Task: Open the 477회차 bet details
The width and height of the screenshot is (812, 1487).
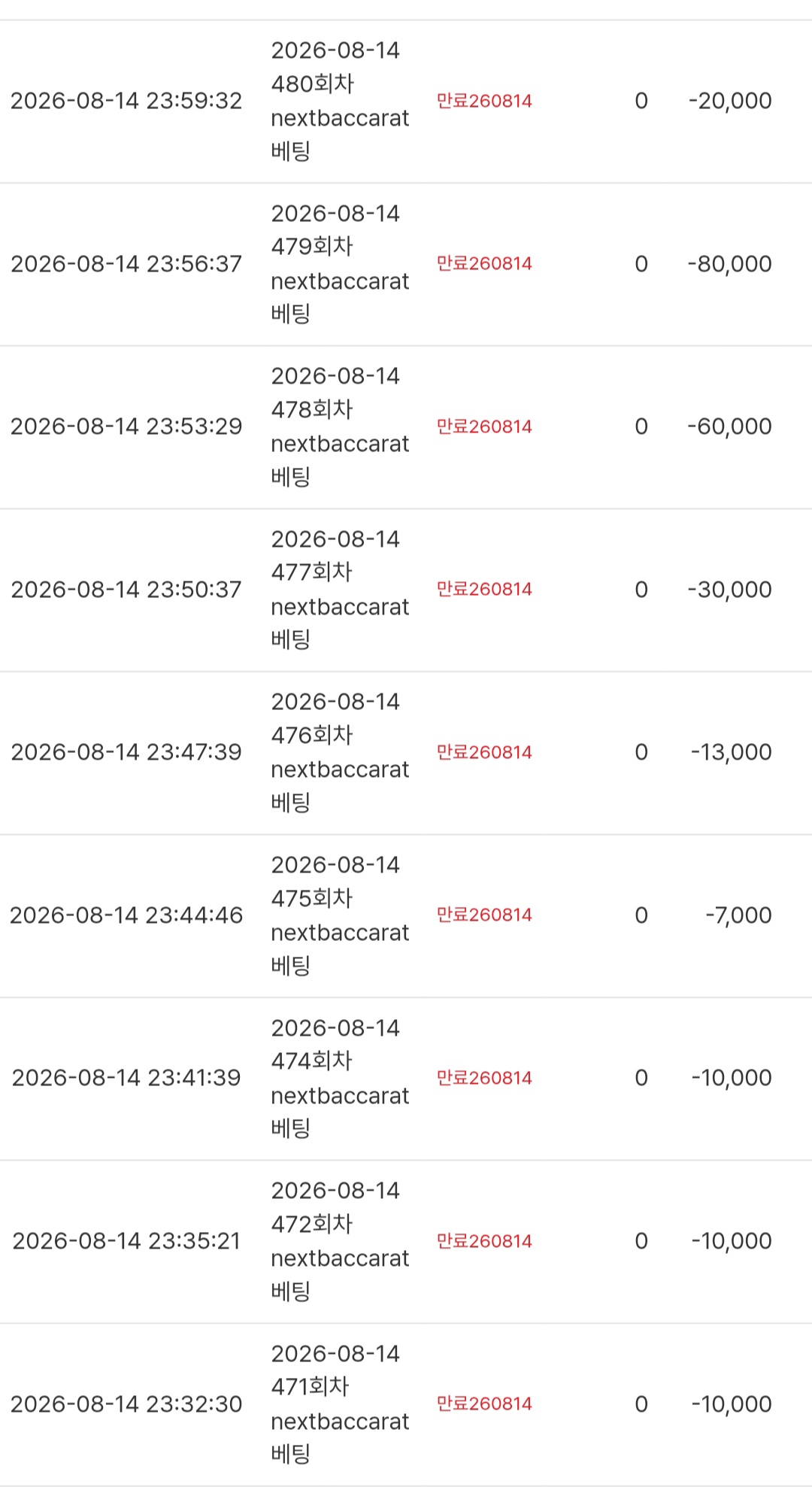Action: (340, 590)
